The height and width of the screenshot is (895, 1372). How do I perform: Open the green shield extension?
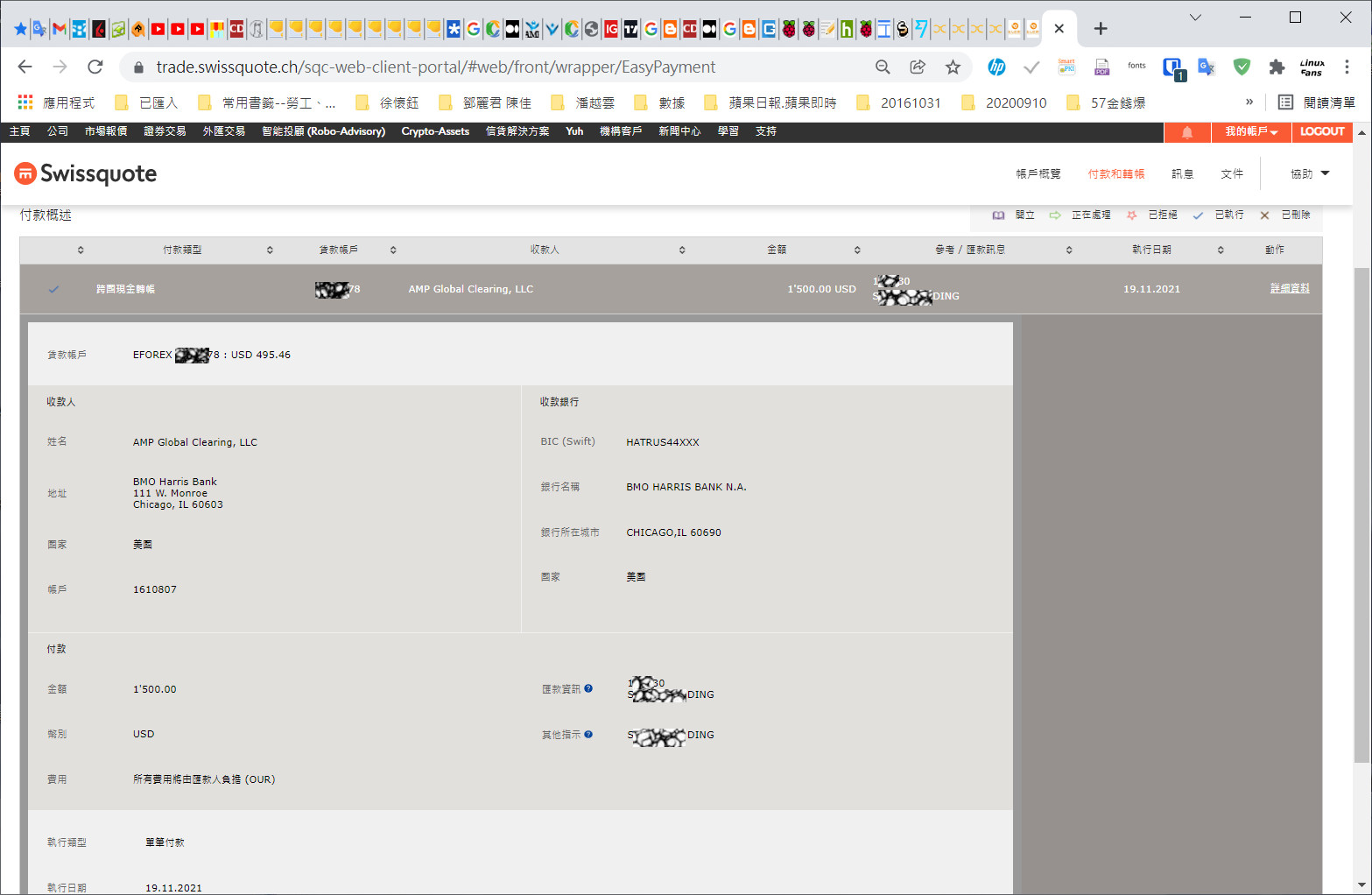(x=1242, y=67)
